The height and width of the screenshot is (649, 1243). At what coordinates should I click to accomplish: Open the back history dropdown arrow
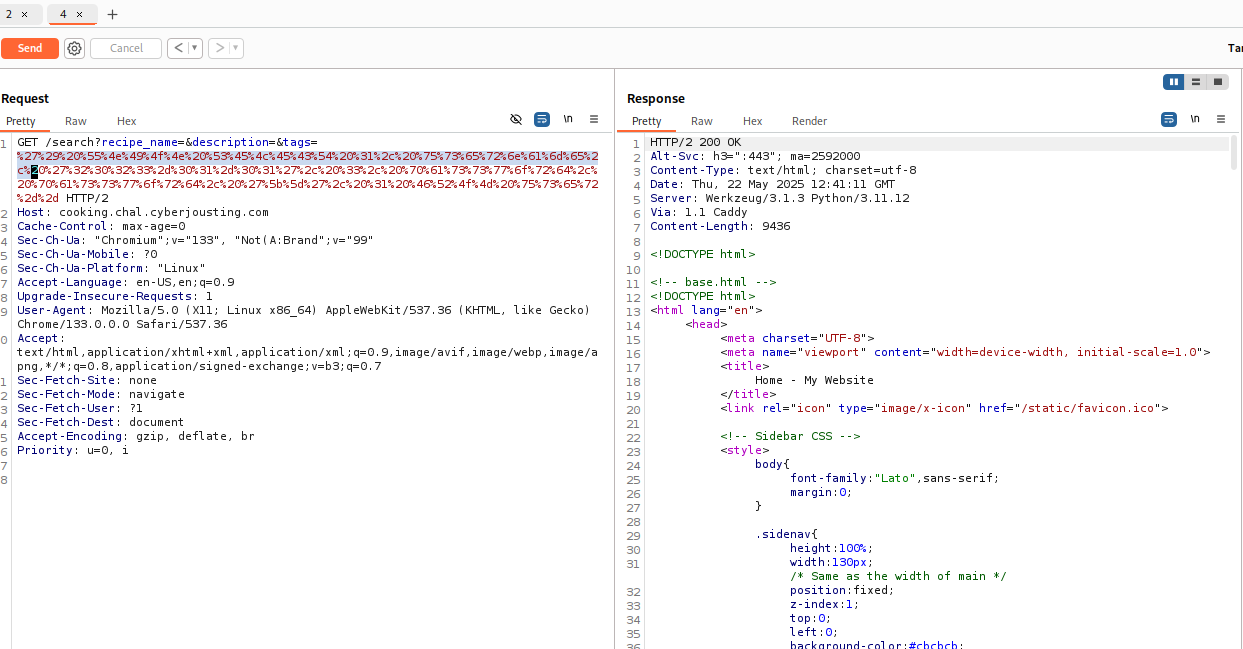coord(195,48)
